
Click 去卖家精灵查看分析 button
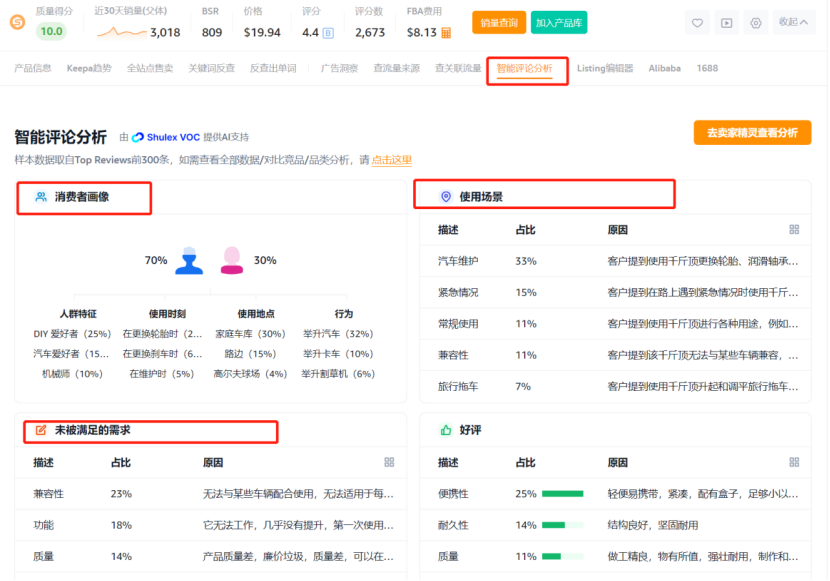point(752,133)
